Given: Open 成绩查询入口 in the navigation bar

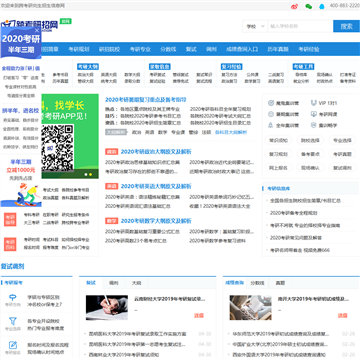Looking at the screenshot, I should pos(242,49).
